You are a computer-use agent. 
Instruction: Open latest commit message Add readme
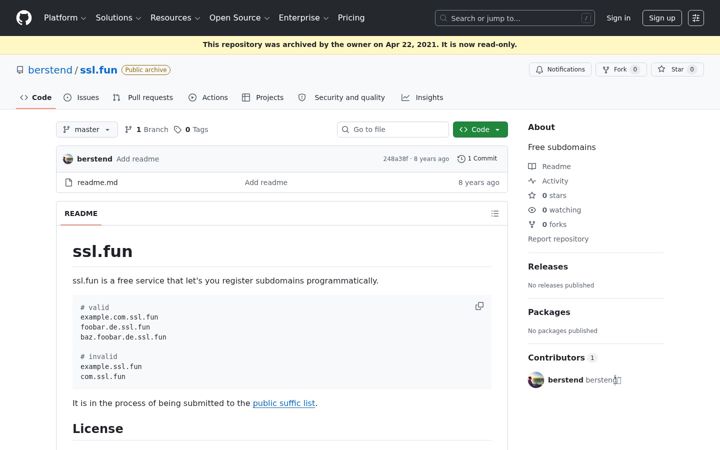[x=138, y=159]
